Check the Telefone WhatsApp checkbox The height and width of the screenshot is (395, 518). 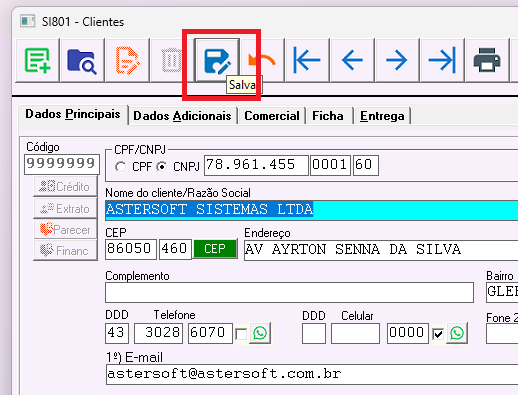[241, 334]
